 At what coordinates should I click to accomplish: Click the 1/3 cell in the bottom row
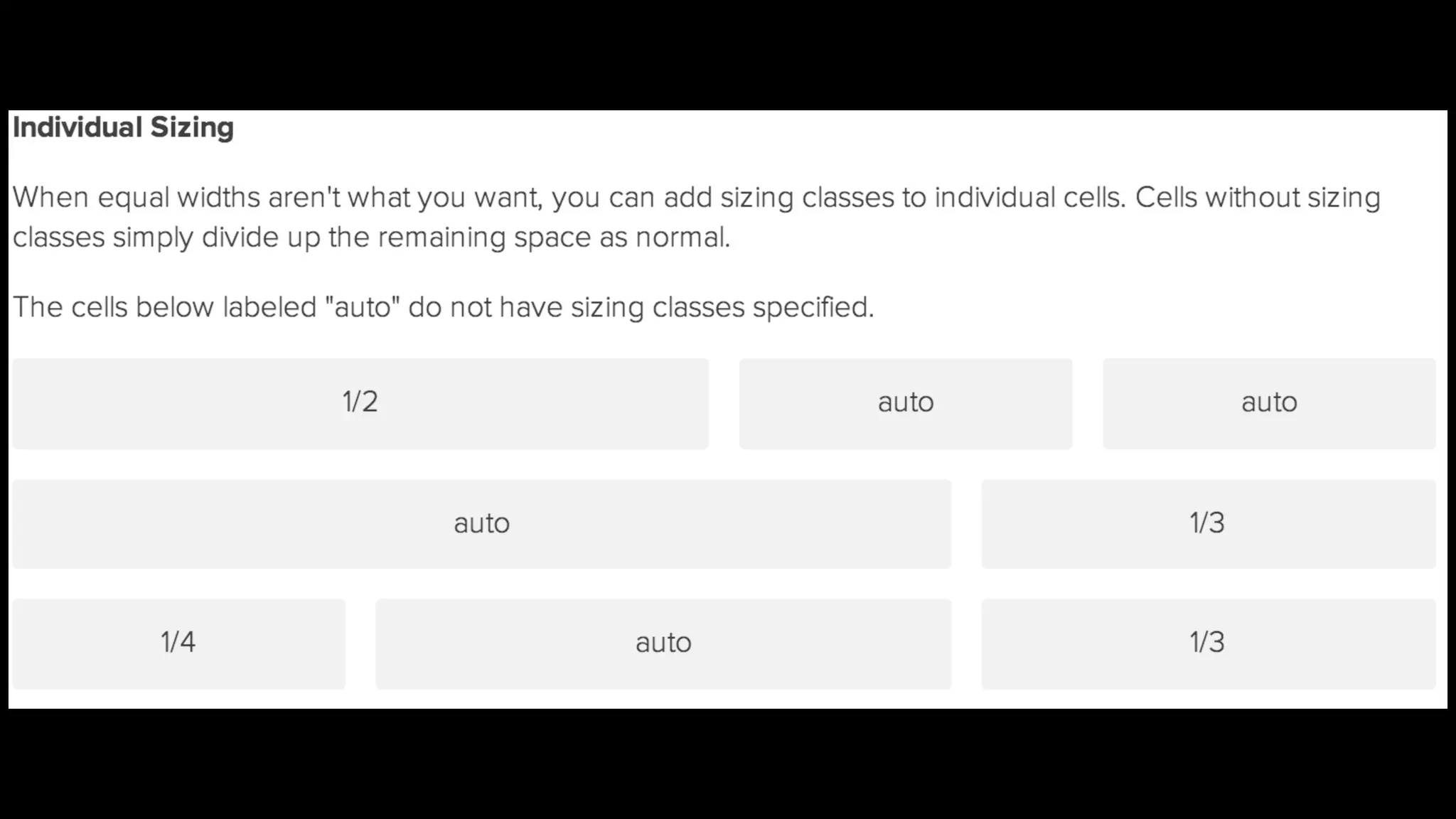click(x=1208, y=643)
